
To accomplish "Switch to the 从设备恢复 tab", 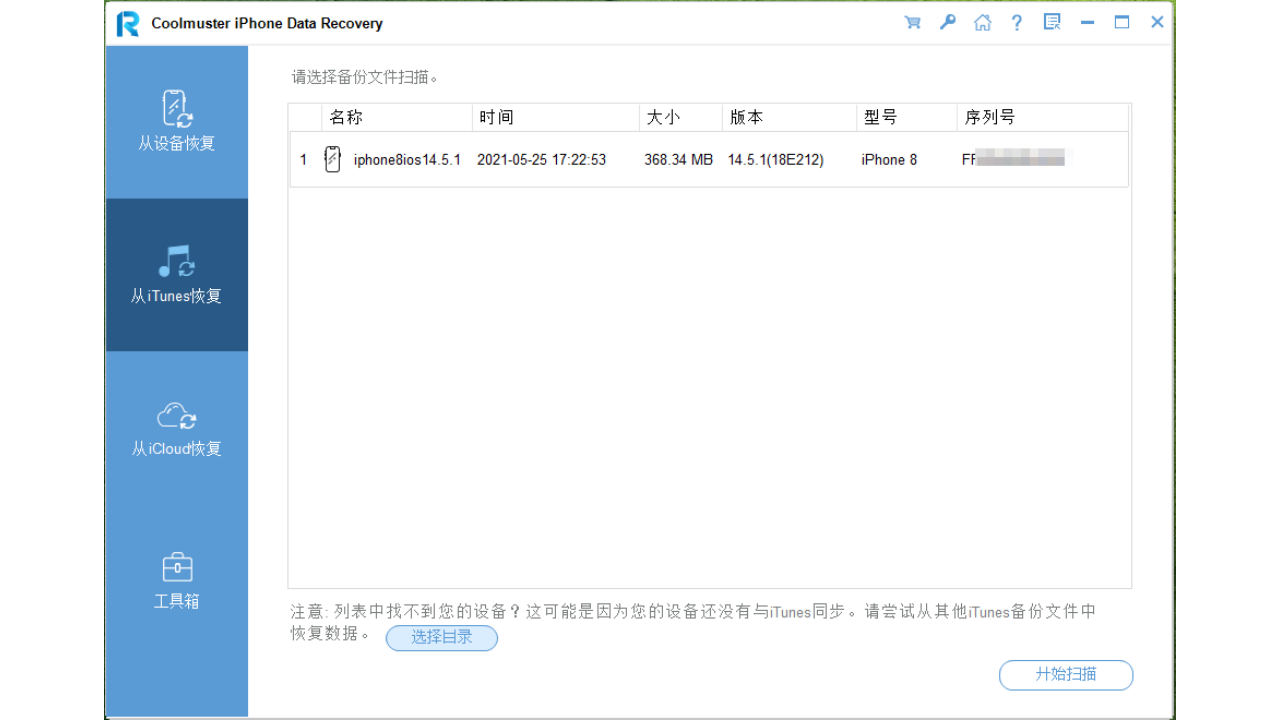I will (176, 122).
